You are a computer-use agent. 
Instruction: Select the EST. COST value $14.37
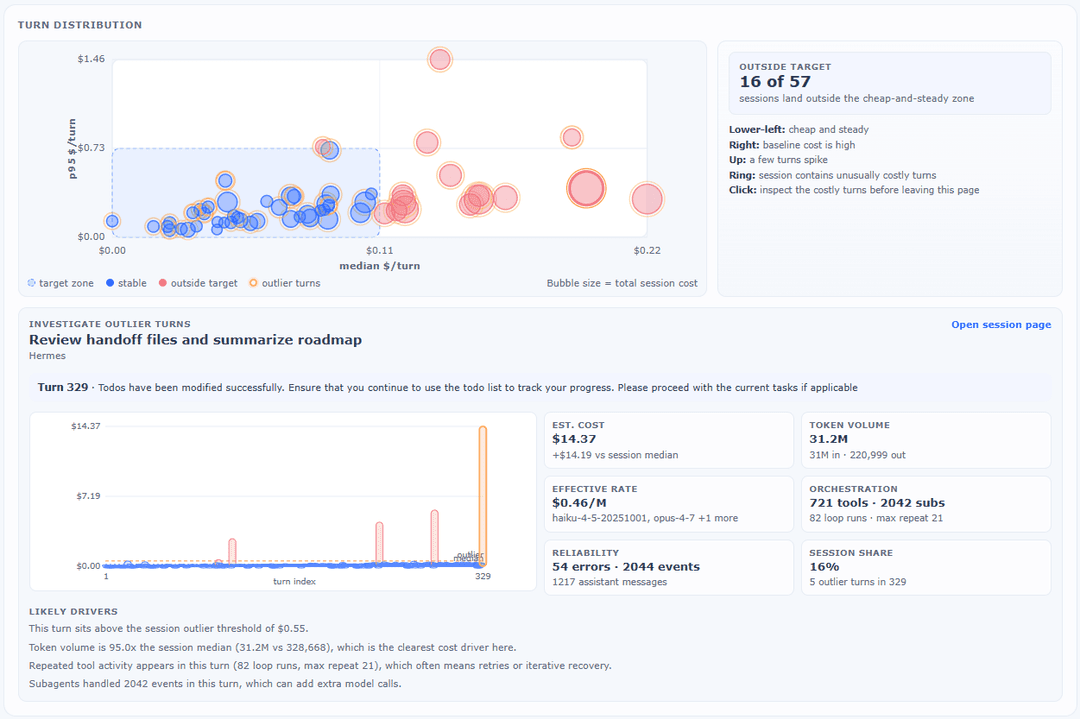574,439
